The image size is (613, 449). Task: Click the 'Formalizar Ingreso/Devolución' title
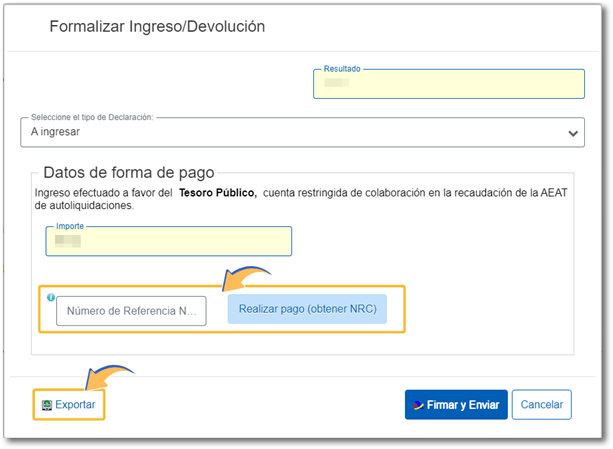(x=157, y=27)
